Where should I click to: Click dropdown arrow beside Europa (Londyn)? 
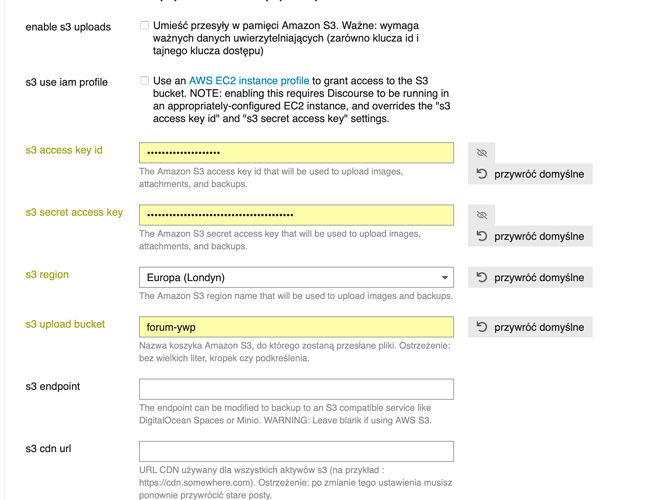pyautogui.click(x=444, y=278)
